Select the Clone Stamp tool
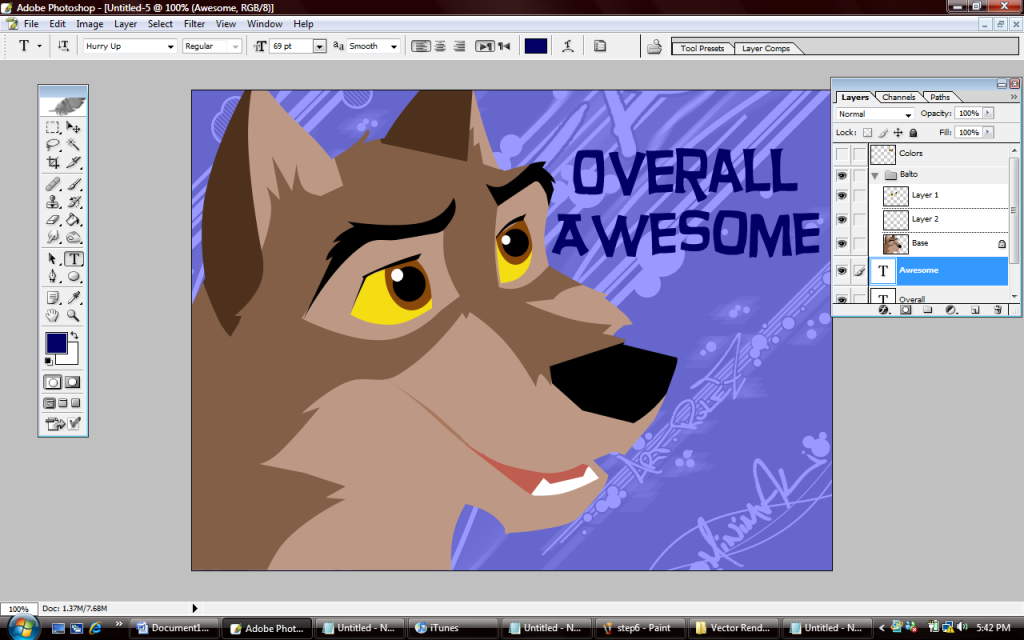Screen dimensions: 1024x640 [53, 202]
